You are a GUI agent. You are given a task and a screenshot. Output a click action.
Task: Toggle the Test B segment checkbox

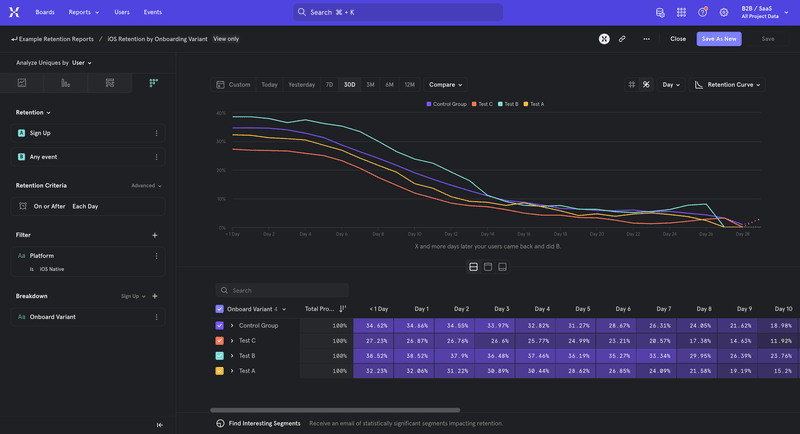(220, 355)
